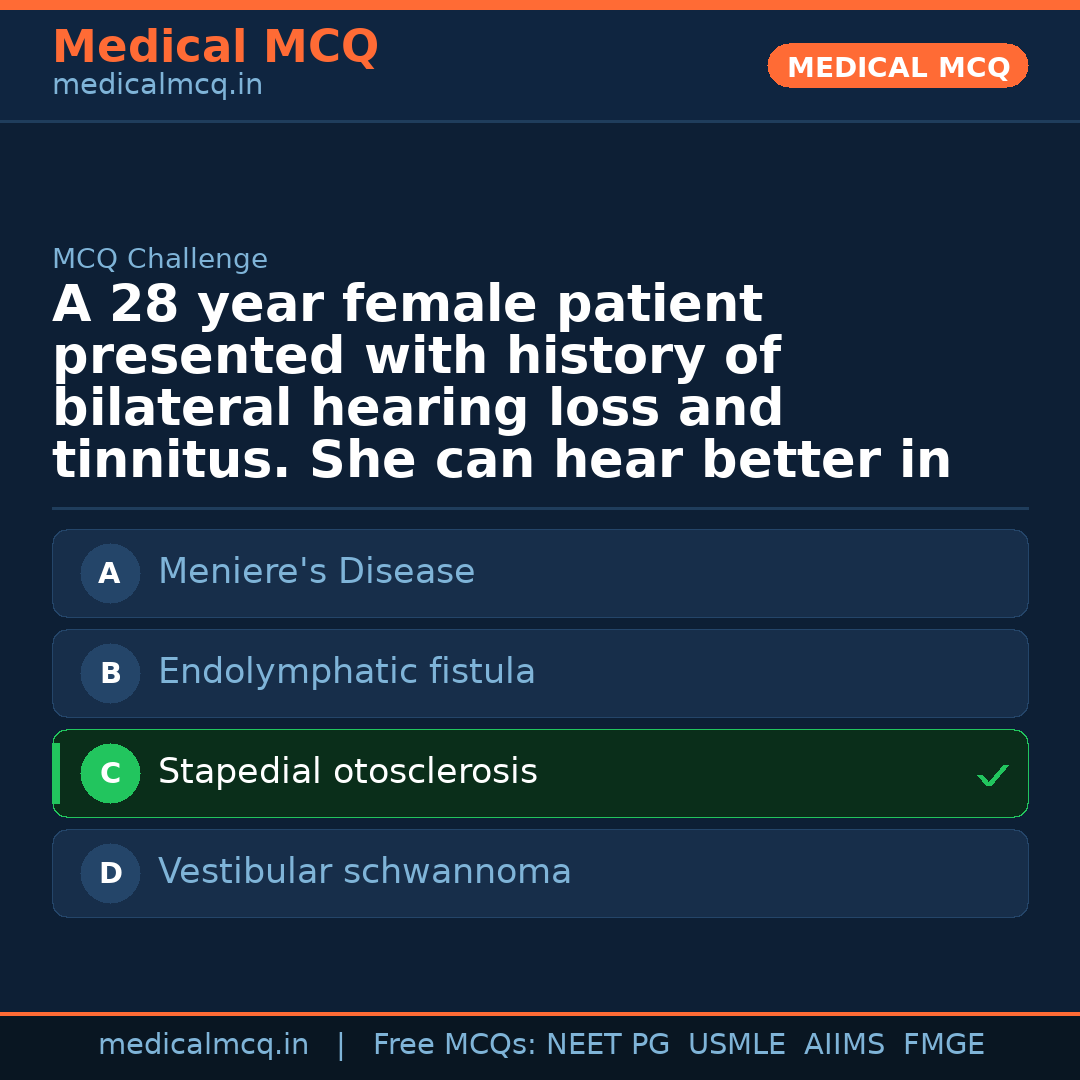This screenshot has height=1080, width=1080.
Task: Click the letter B circle badge
Action: tap(110, 673)
